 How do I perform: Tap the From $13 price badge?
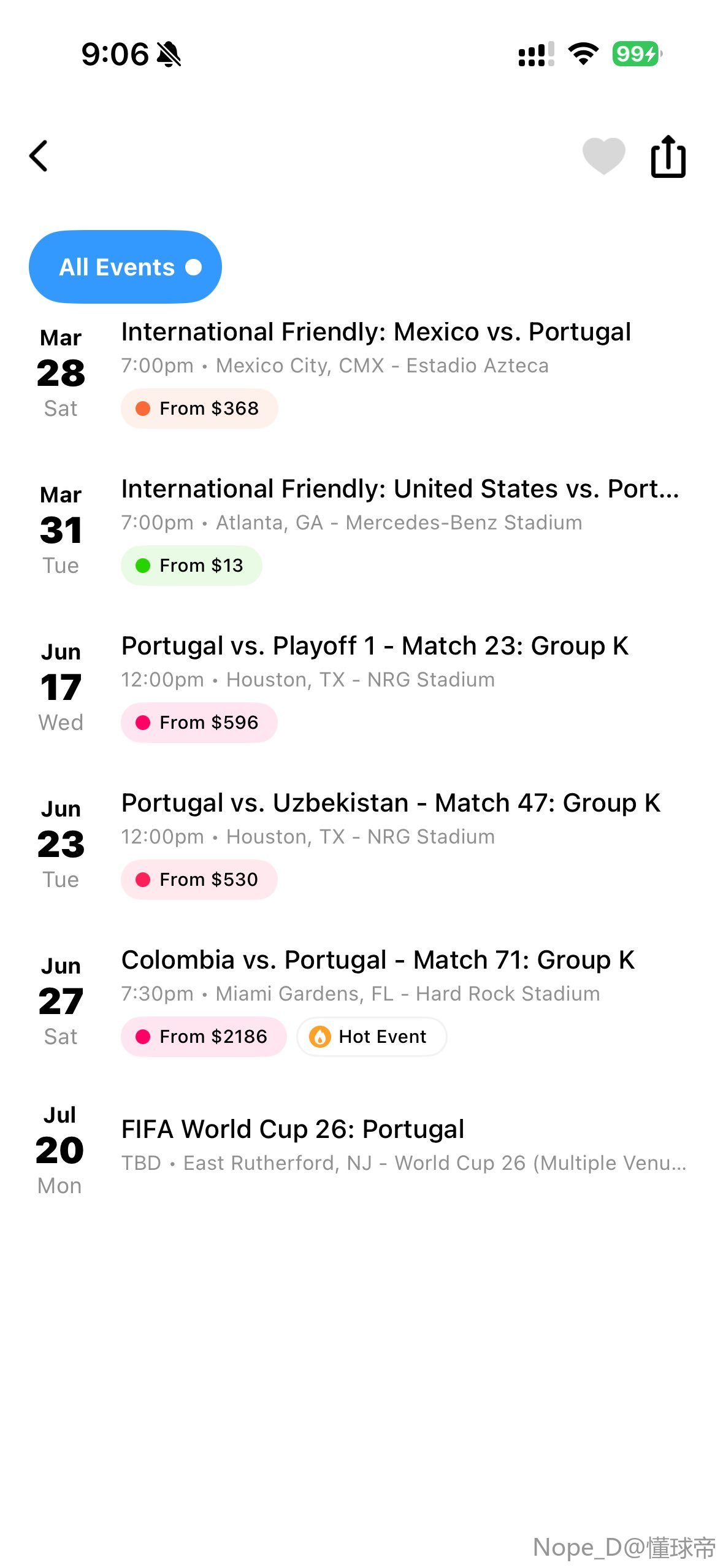[x=191, y=566]
